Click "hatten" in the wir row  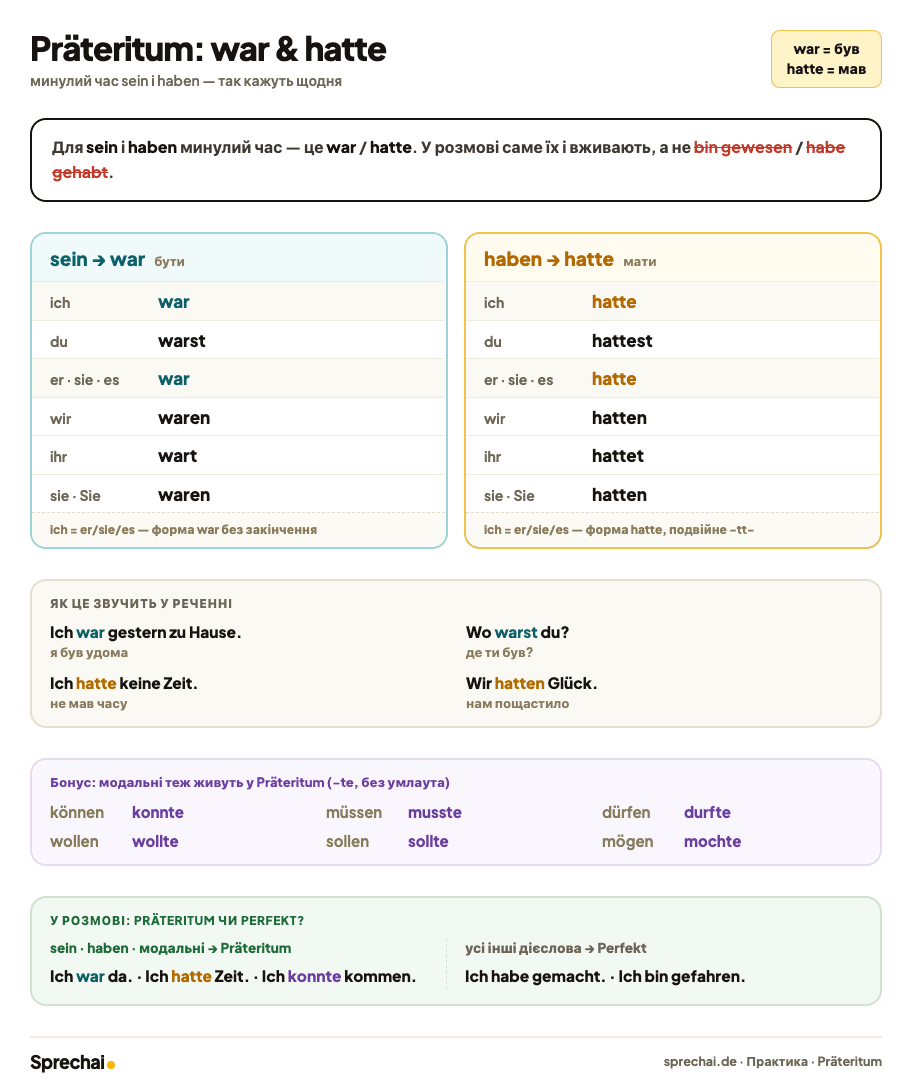point(619,418)
